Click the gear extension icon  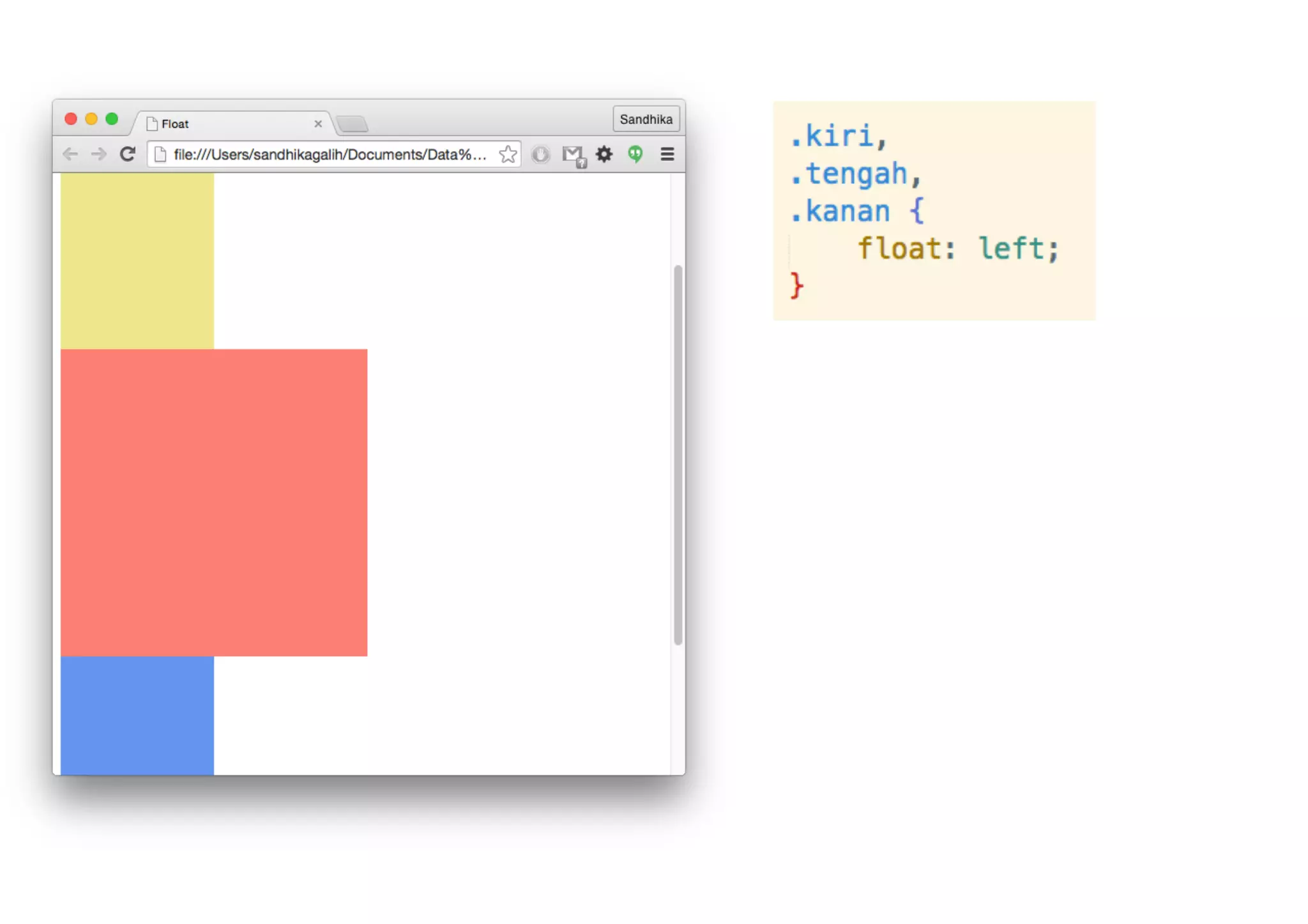click(604, 154)
